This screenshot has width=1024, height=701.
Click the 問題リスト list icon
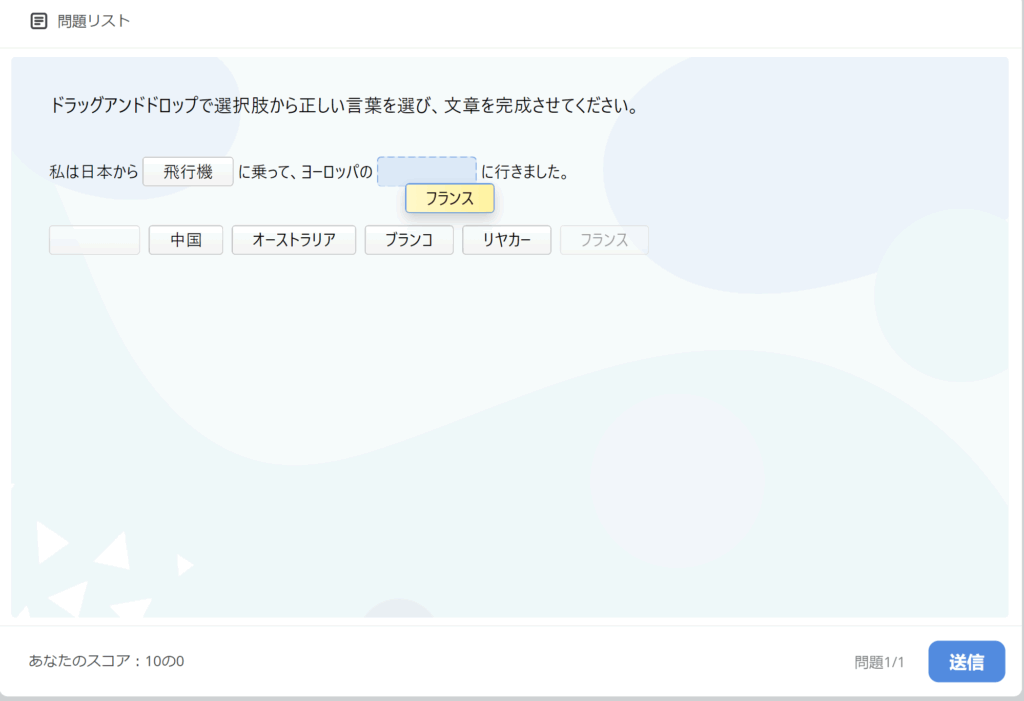[39, 21]
